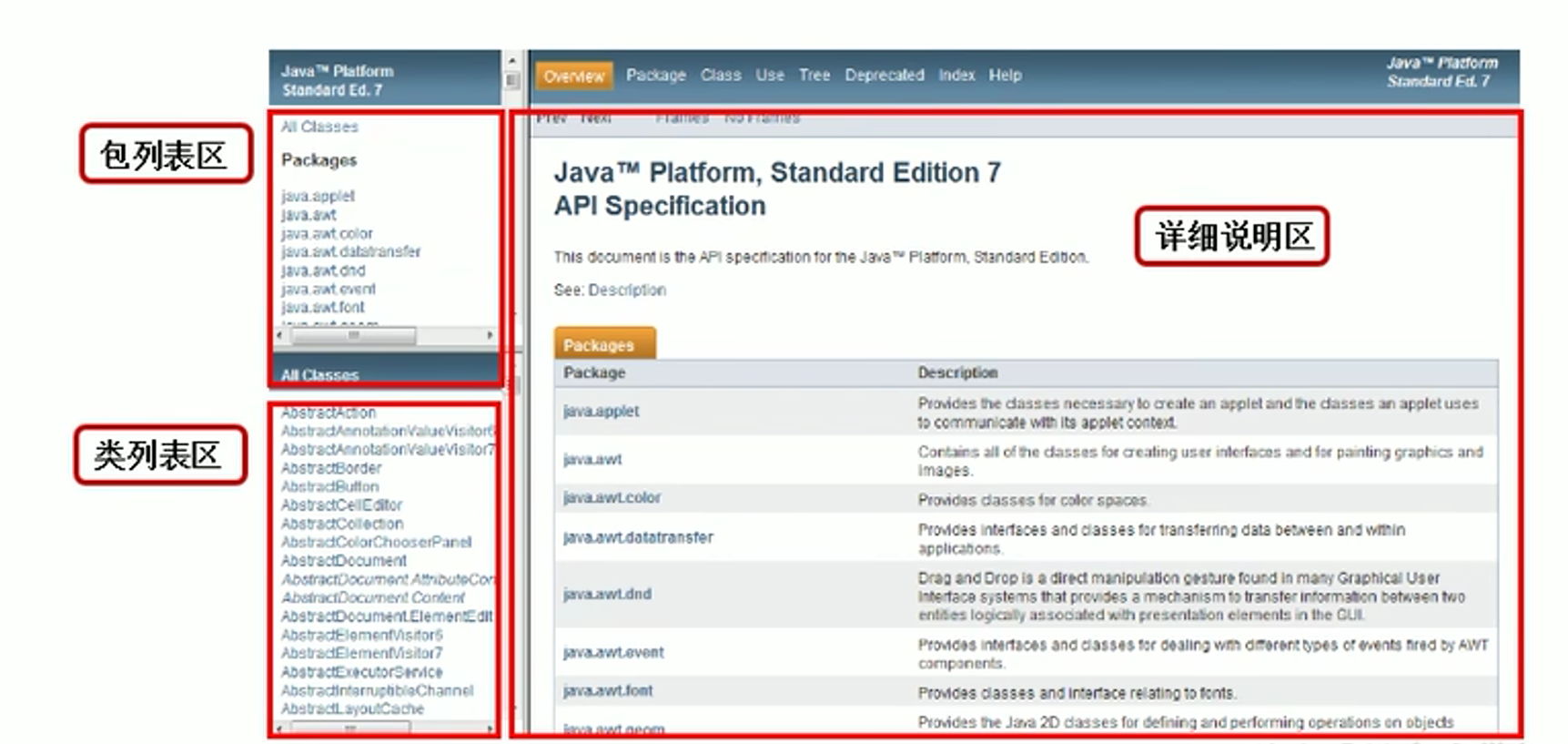Open the AbstractElementVisitor6 class
Viewport: 1568px width, 744px height.
point(362,635)
